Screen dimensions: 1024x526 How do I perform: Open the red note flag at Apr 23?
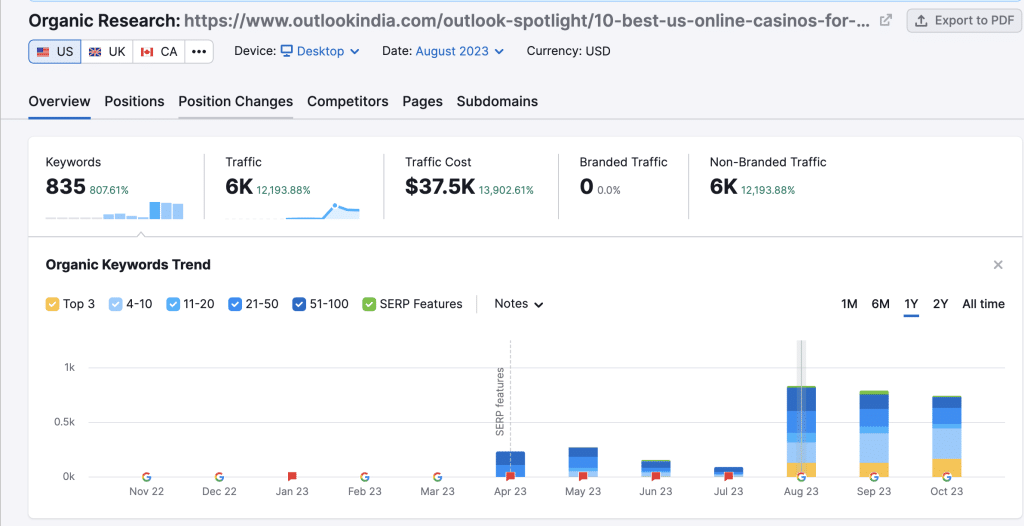tap(511, 477)
